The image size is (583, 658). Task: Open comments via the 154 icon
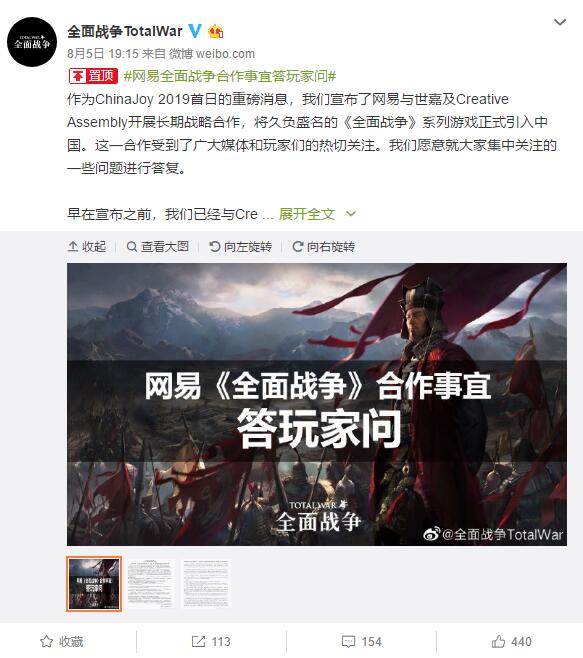click(361, 641)
